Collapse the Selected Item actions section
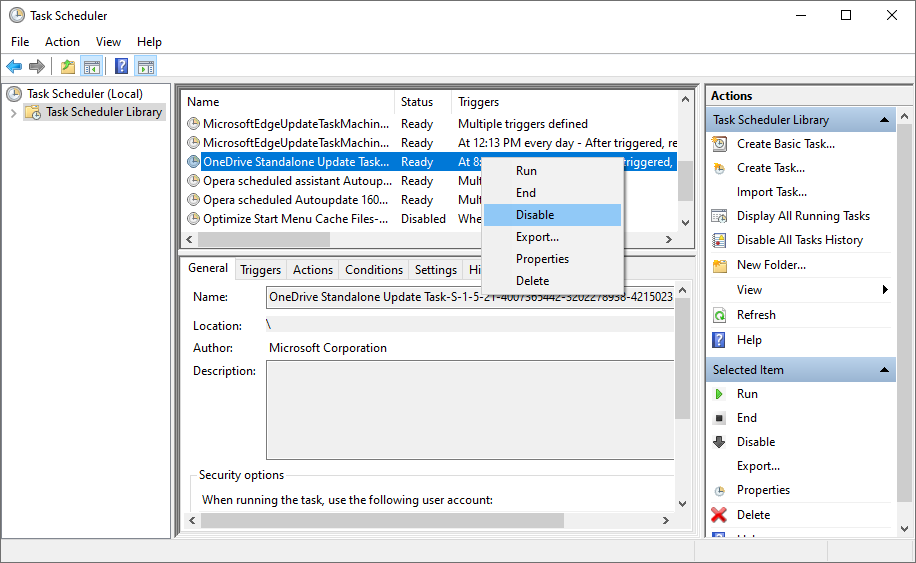Screen dimensions: 916x563 pos(884,370)
